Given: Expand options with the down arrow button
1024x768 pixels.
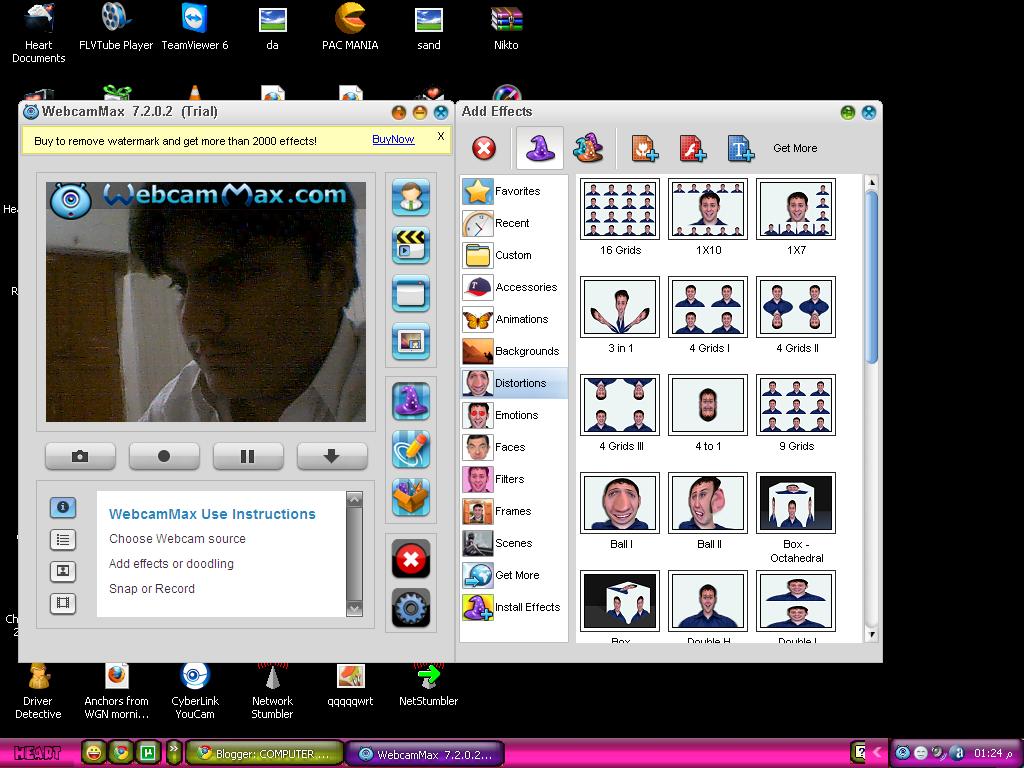Looking at the screenshot, I should pos(331,456).
